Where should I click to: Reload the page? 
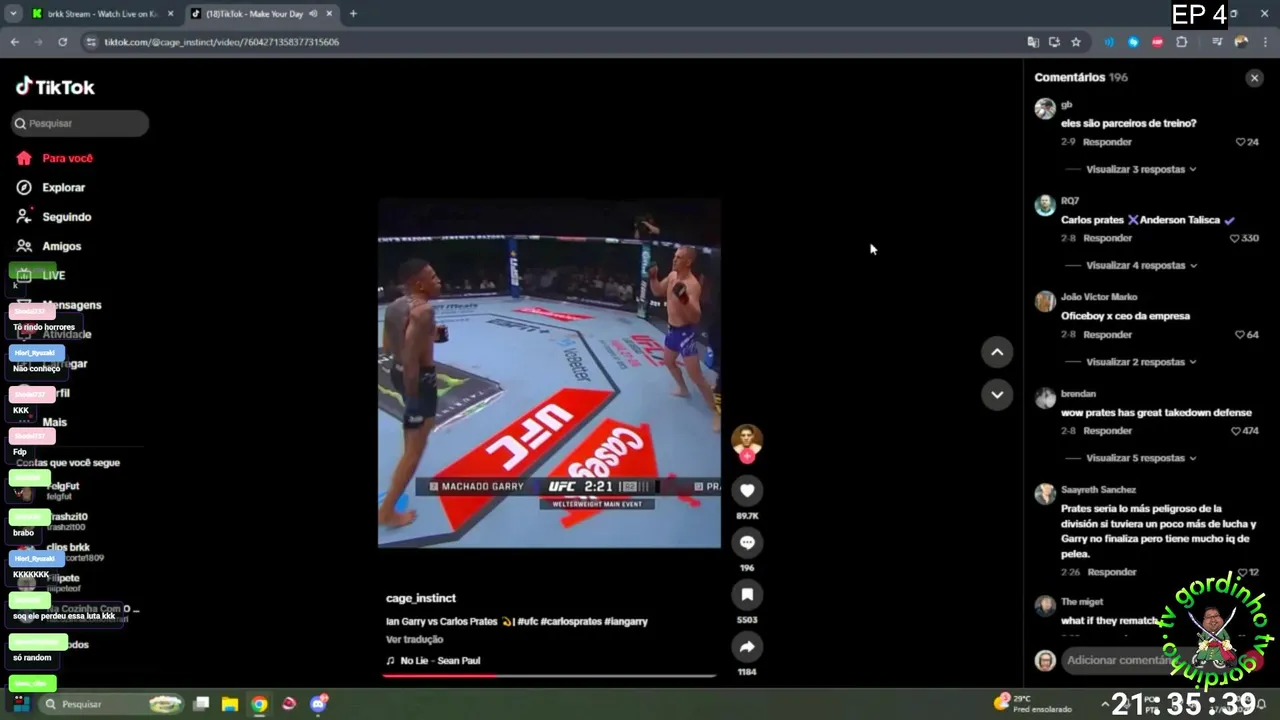[62, 42]
